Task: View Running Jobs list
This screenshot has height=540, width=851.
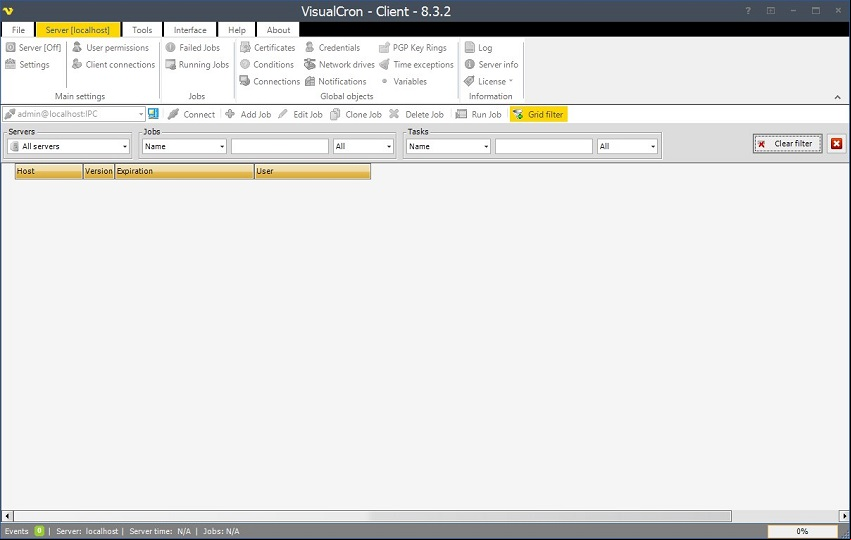Action: [x=198, y=65]
